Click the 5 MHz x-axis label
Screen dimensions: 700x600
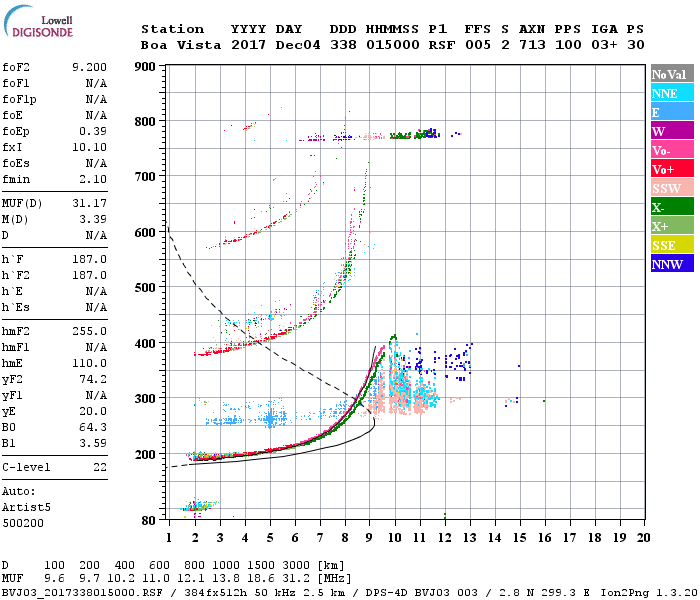pos(270,538)
